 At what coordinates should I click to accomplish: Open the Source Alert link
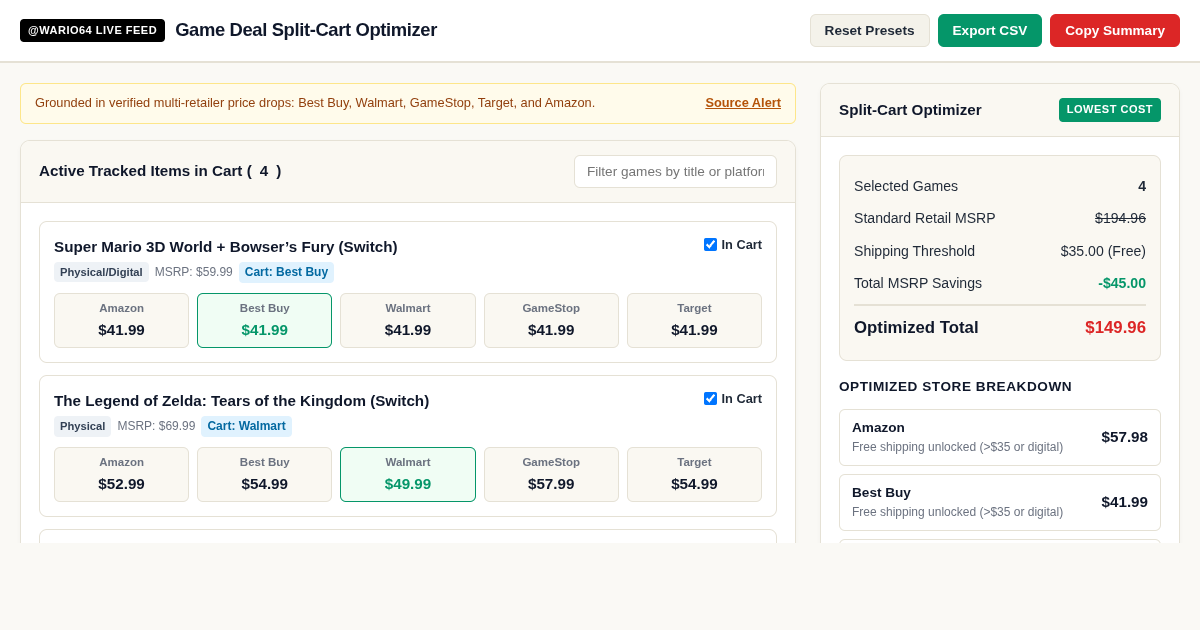click(743, 103)
